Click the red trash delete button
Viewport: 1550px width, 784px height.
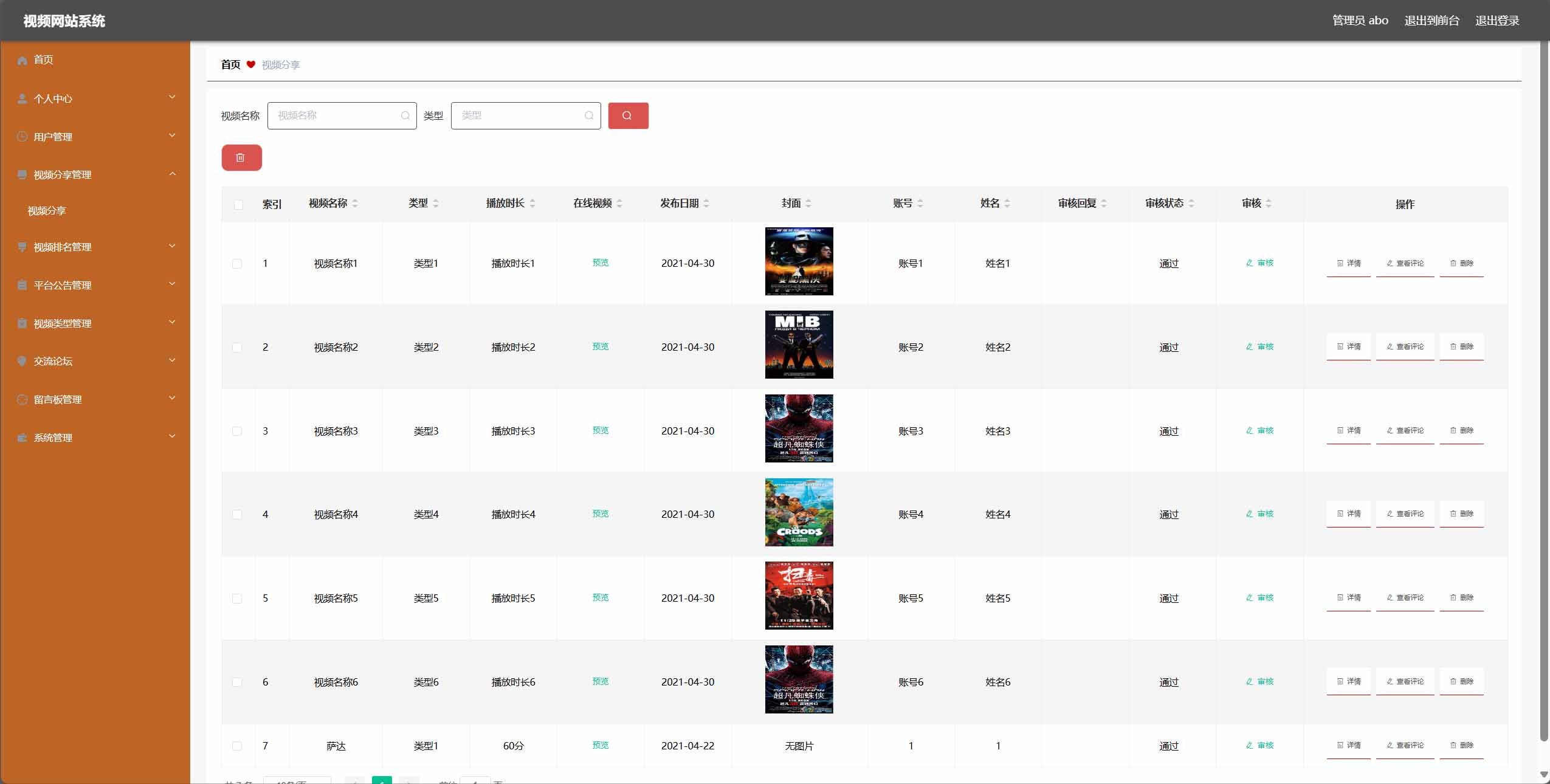tap(241, 157)
